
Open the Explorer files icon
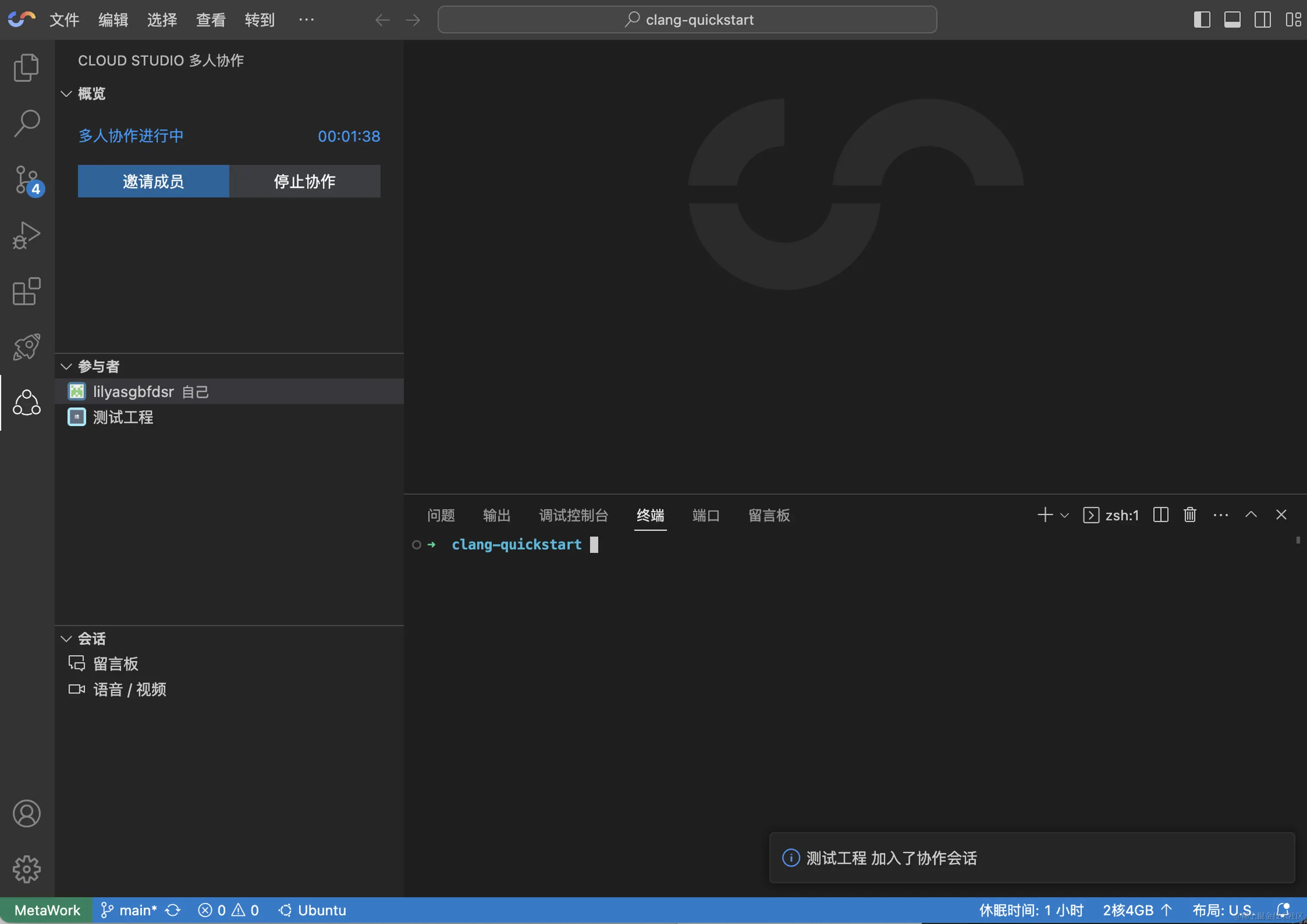click(x=26, y=68)
